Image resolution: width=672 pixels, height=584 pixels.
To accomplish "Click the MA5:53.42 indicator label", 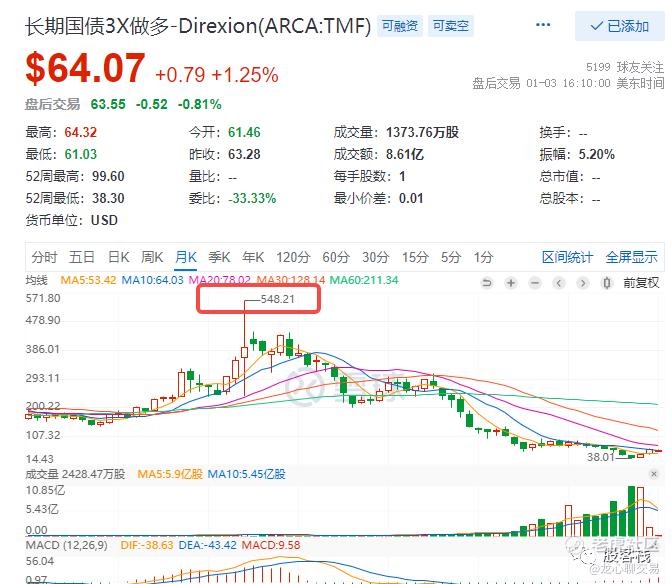I will pyautogui.click(x=88, y=280).
